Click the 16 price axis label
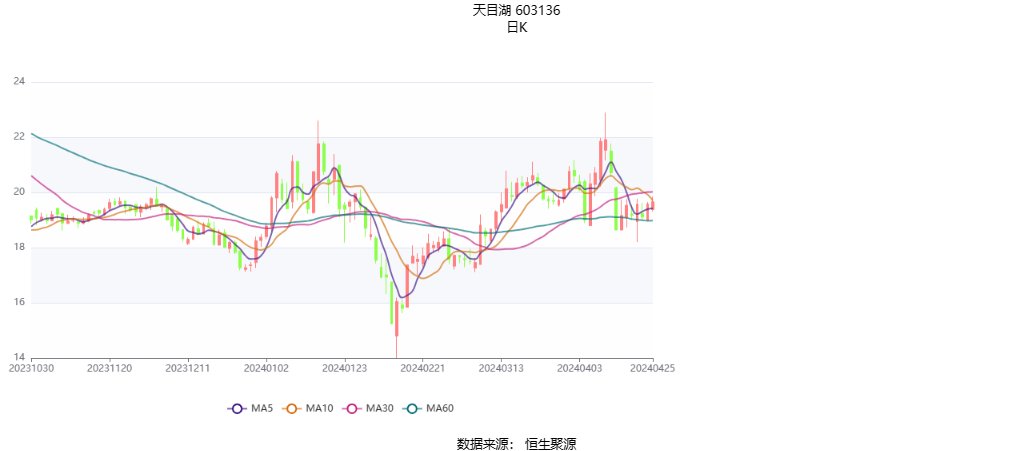Image resolution: width=1033 pixels, height=451 pixels. (19, 303)
